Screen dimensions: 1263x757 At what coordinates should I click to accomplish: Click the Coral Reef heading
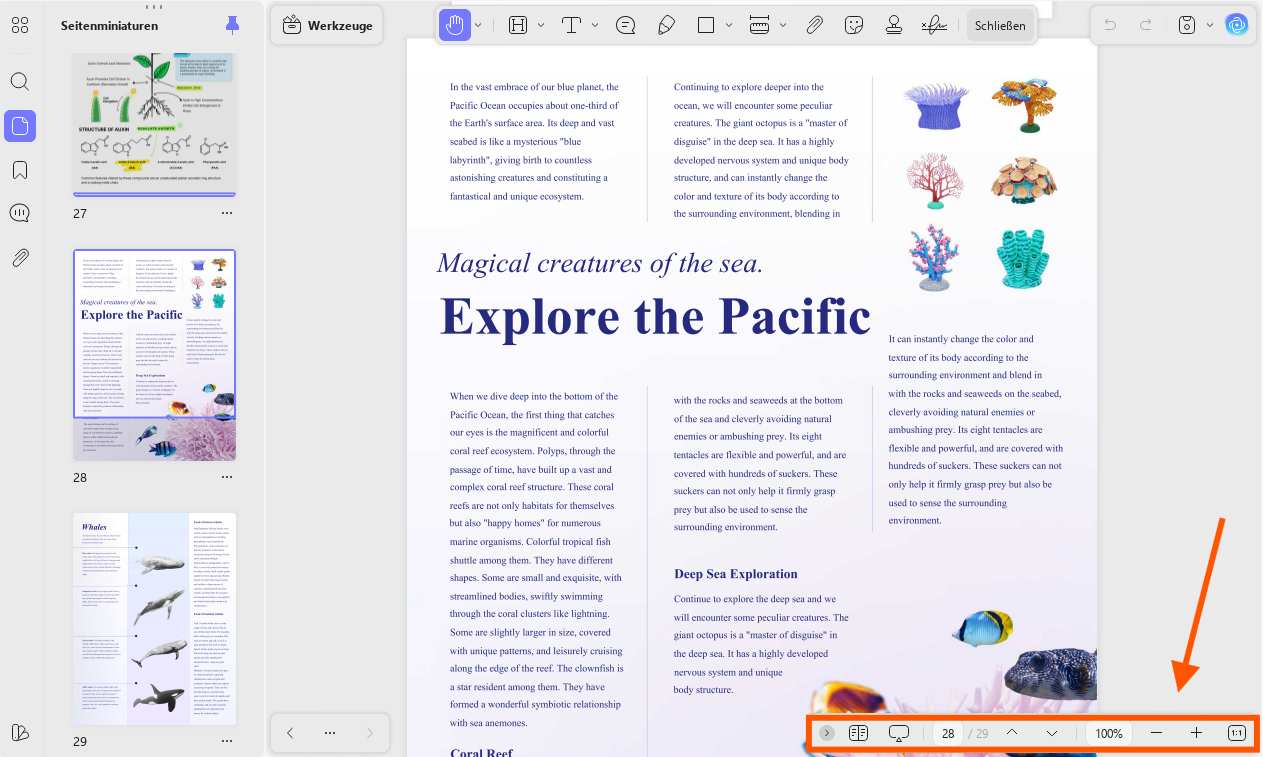coord(481,753)
